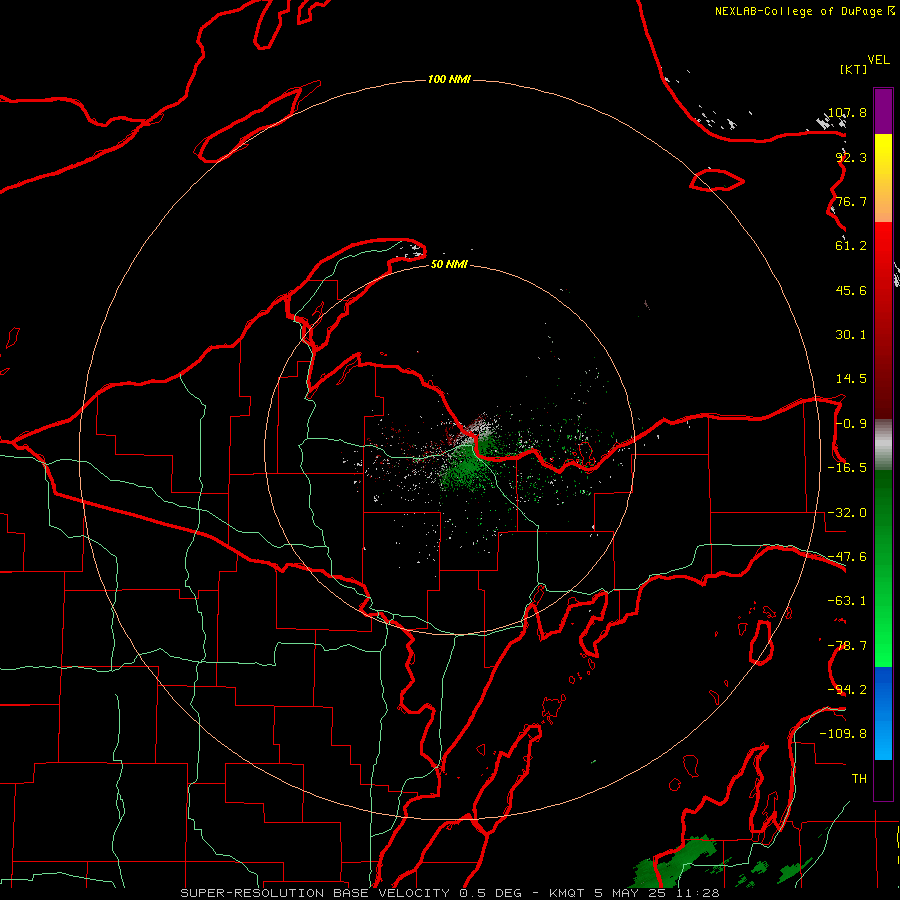This screenshot has height=900, width=900.
Task: Click the -32.0 value on velocity scale
Action: [x=847, y=513]
